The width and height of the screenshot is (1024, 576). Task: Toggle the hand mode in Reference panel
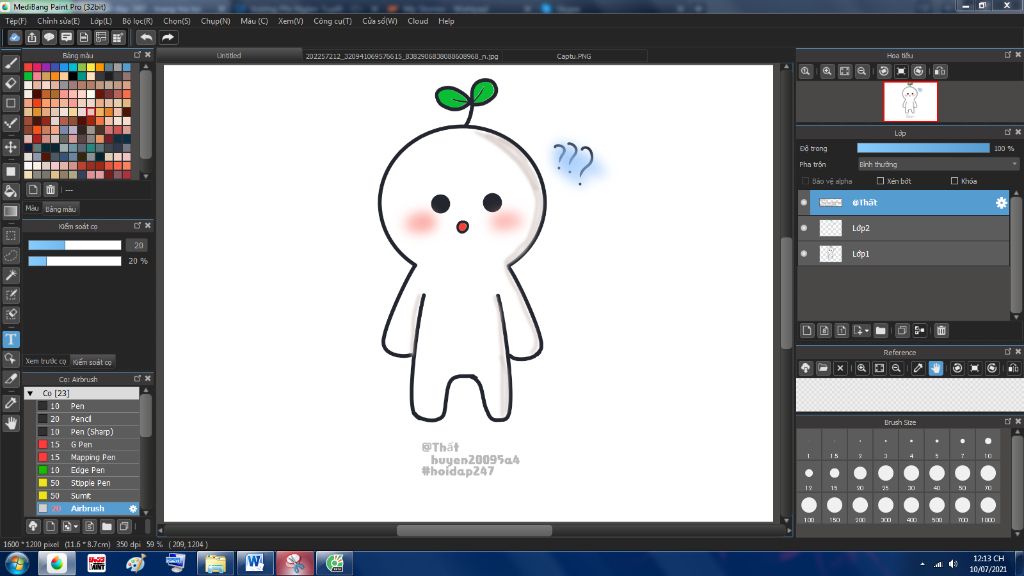coord(936,368)
